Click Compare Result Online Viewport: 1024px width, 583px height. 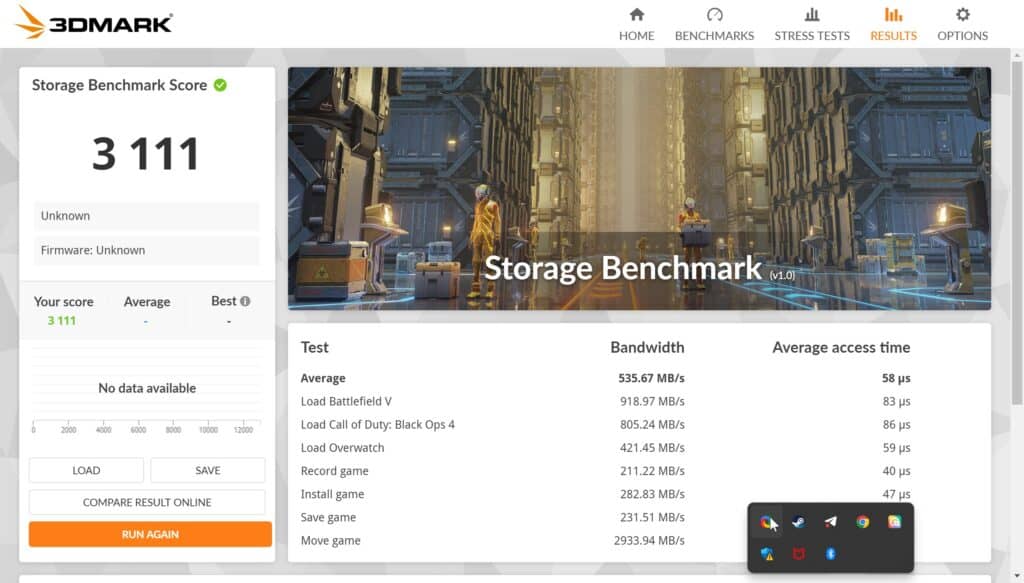pos(147,502)
